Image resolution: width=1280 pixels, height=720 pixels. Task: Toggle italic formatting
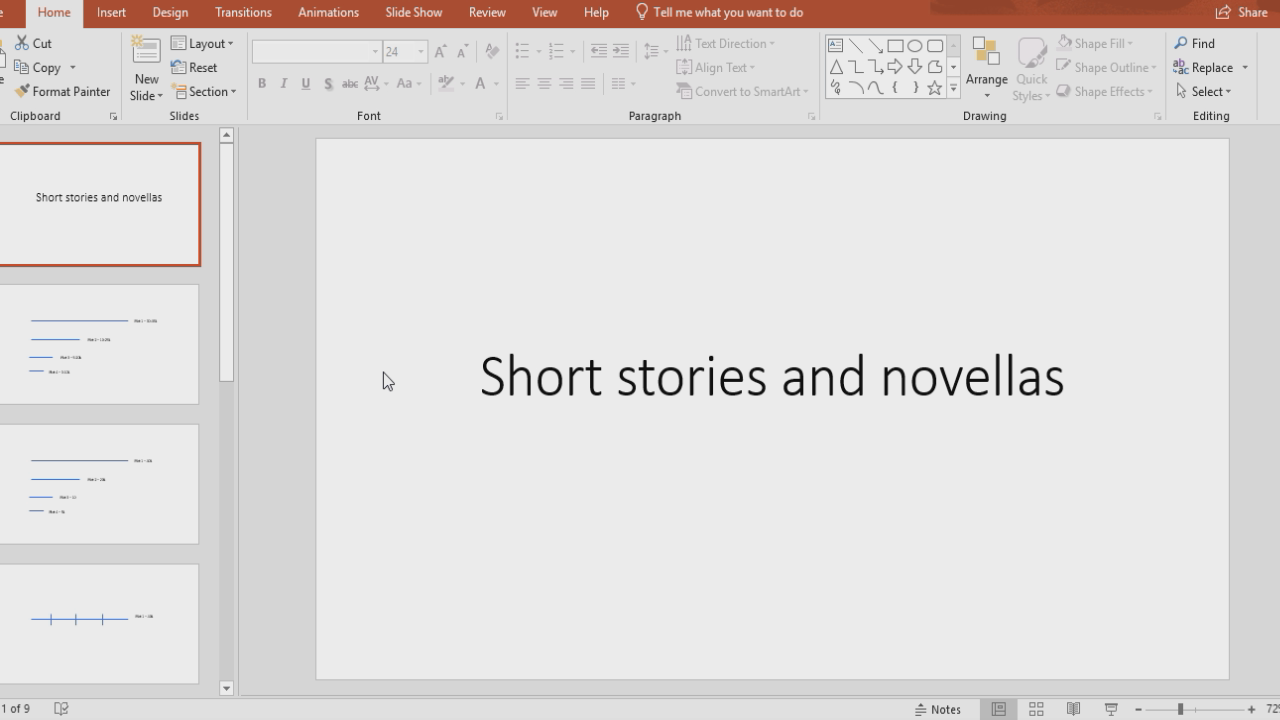[283, 84]
